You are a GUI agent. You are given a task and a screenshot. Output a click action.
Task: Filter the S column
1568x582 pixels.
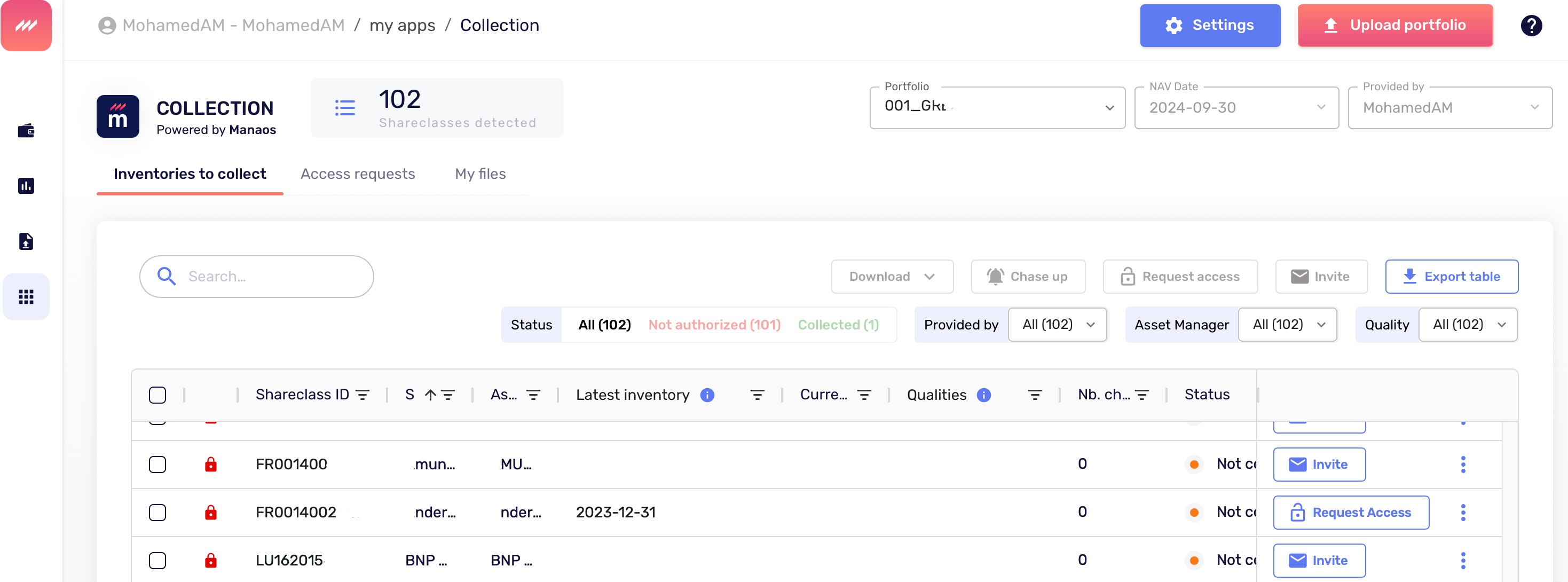coord(448,395)
